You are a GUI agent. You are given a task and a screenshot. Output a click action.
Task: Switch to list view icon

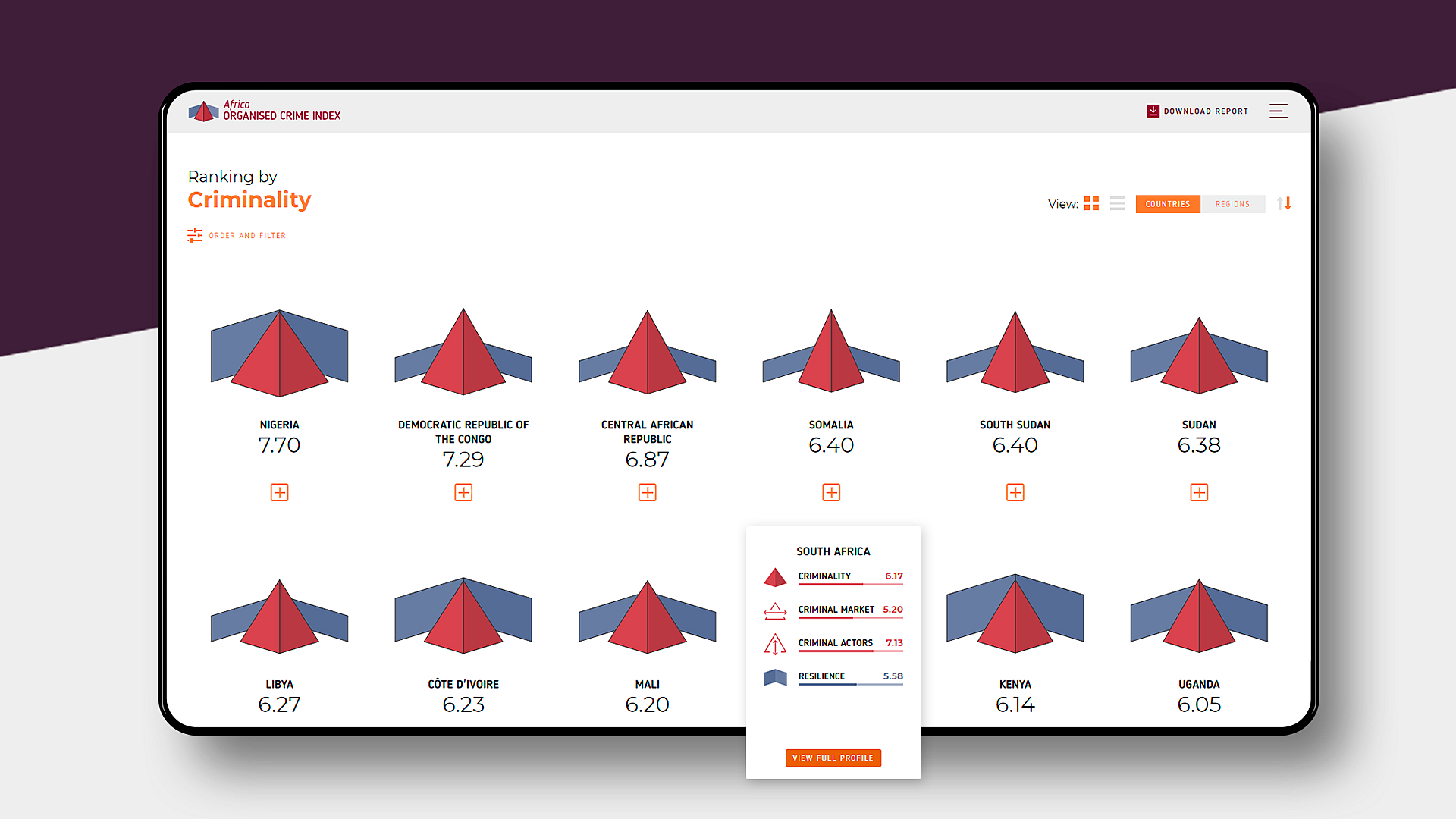(x=1117, y=203)
